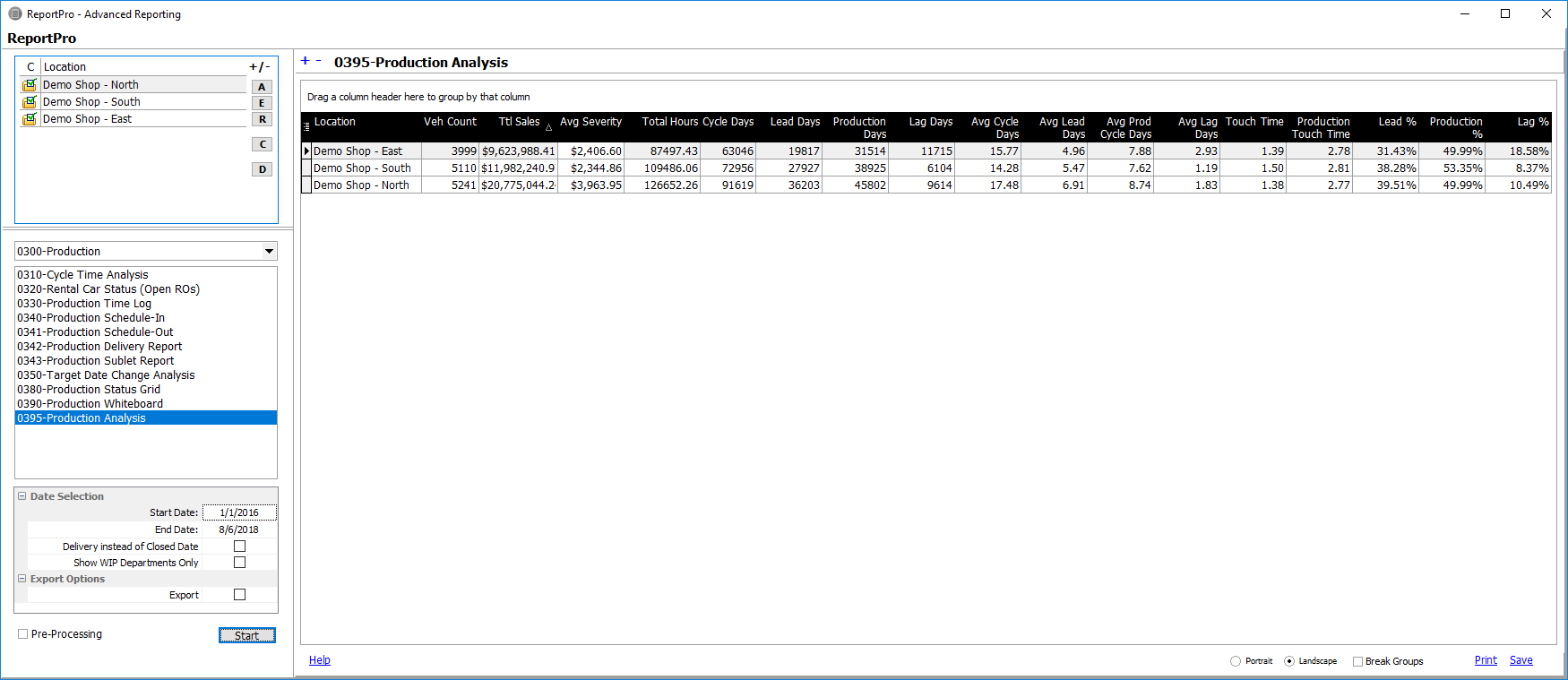Check Delivery instead of Closed Date
The image size is (1568, 680).
[239, 547]
